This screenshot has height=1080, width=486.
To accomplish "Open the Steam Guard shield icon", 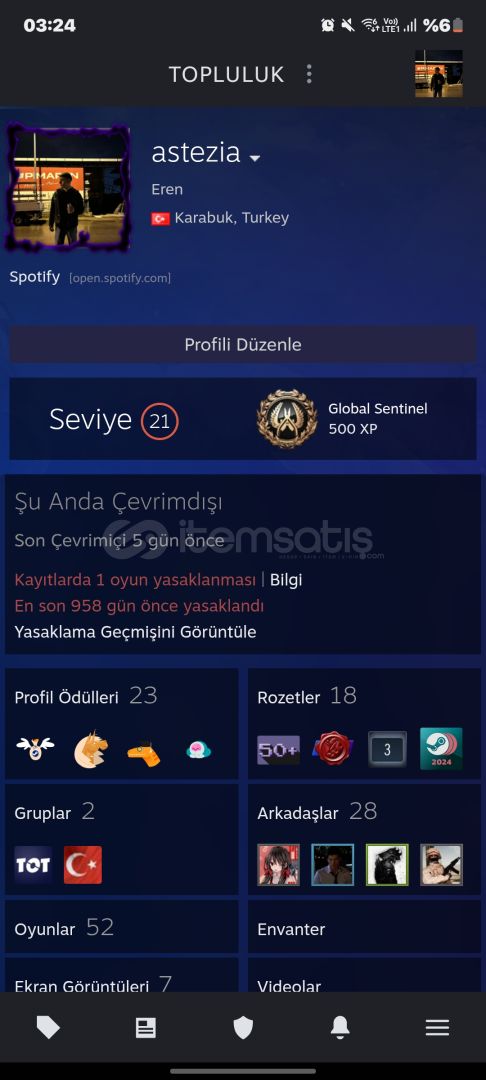I will (x=243, y=1028).
